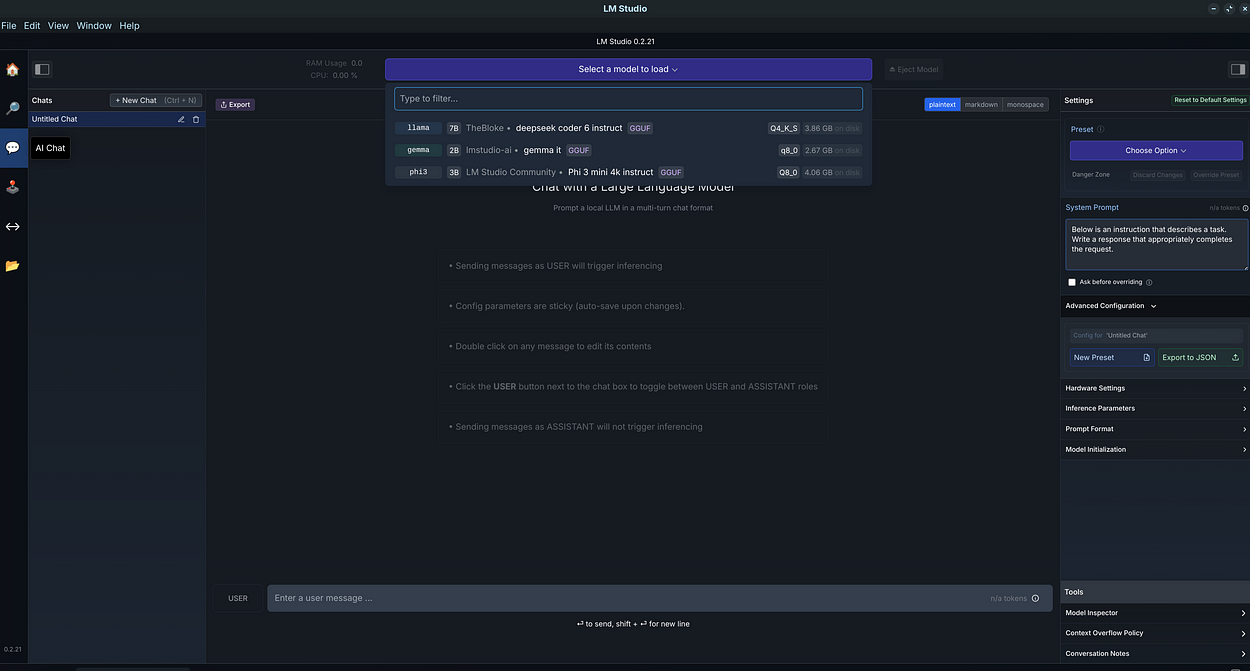
Task: Click the Override Preset button
Action: (x=1215, y=175)
